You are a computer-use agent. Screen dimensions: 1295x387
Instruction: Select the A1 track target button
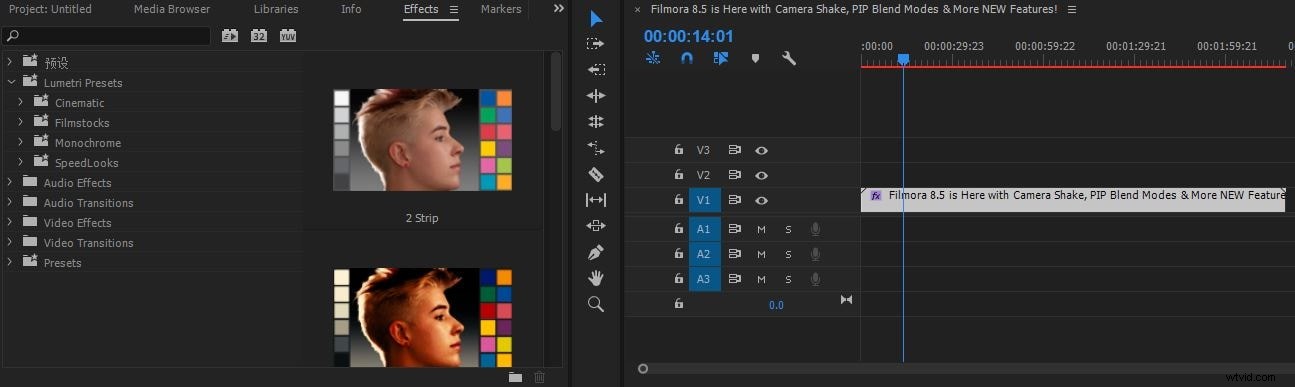tap(704, 229)
